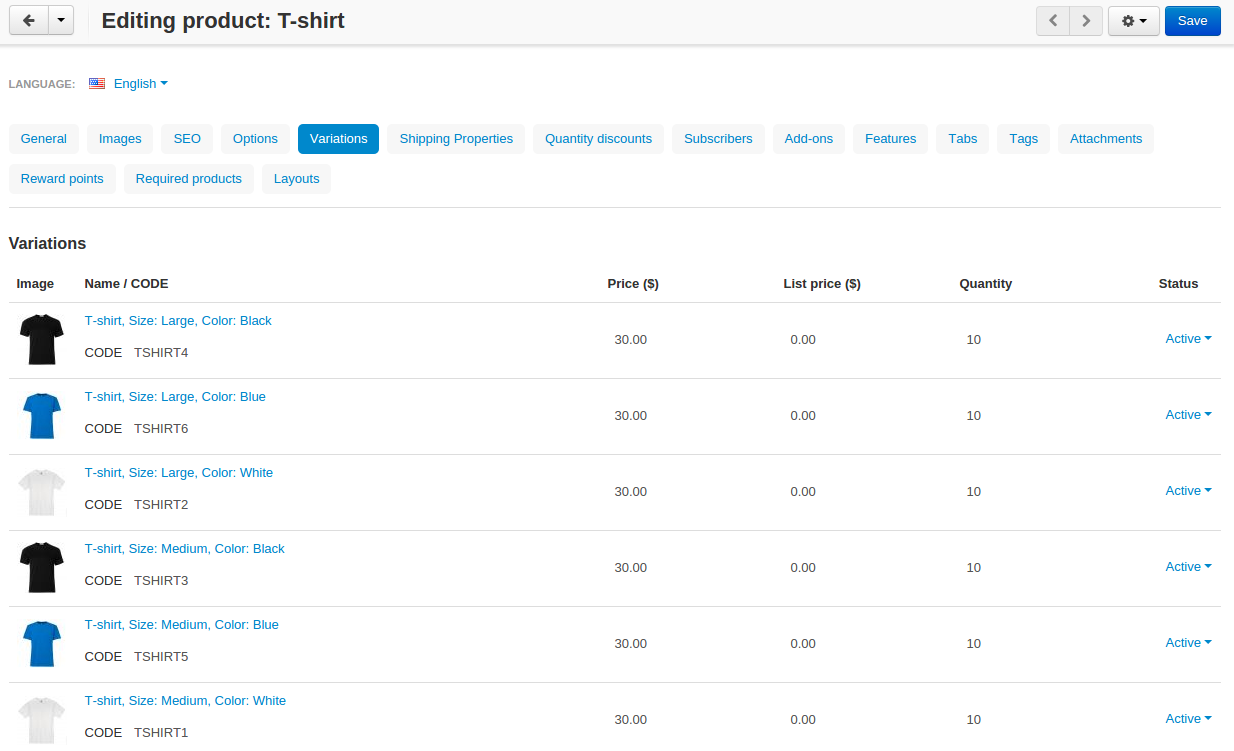Screen dimensions: 1234x751
Task: Open T-shirt Medium Blue variation link
Action: click(182, 625)
